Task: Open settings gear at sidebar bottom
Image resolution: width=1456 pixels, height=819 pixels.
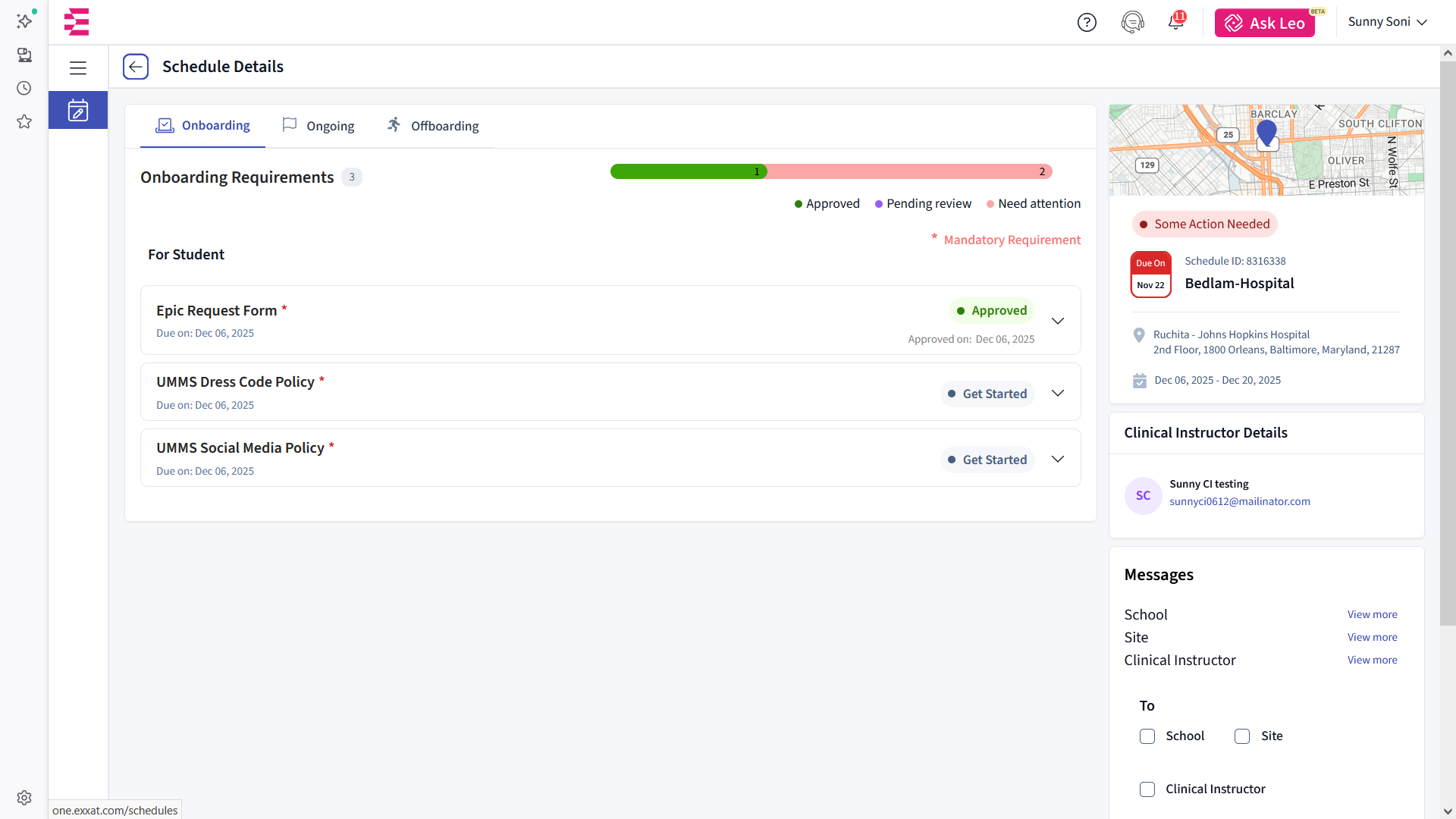Action: tap(24, 798)
